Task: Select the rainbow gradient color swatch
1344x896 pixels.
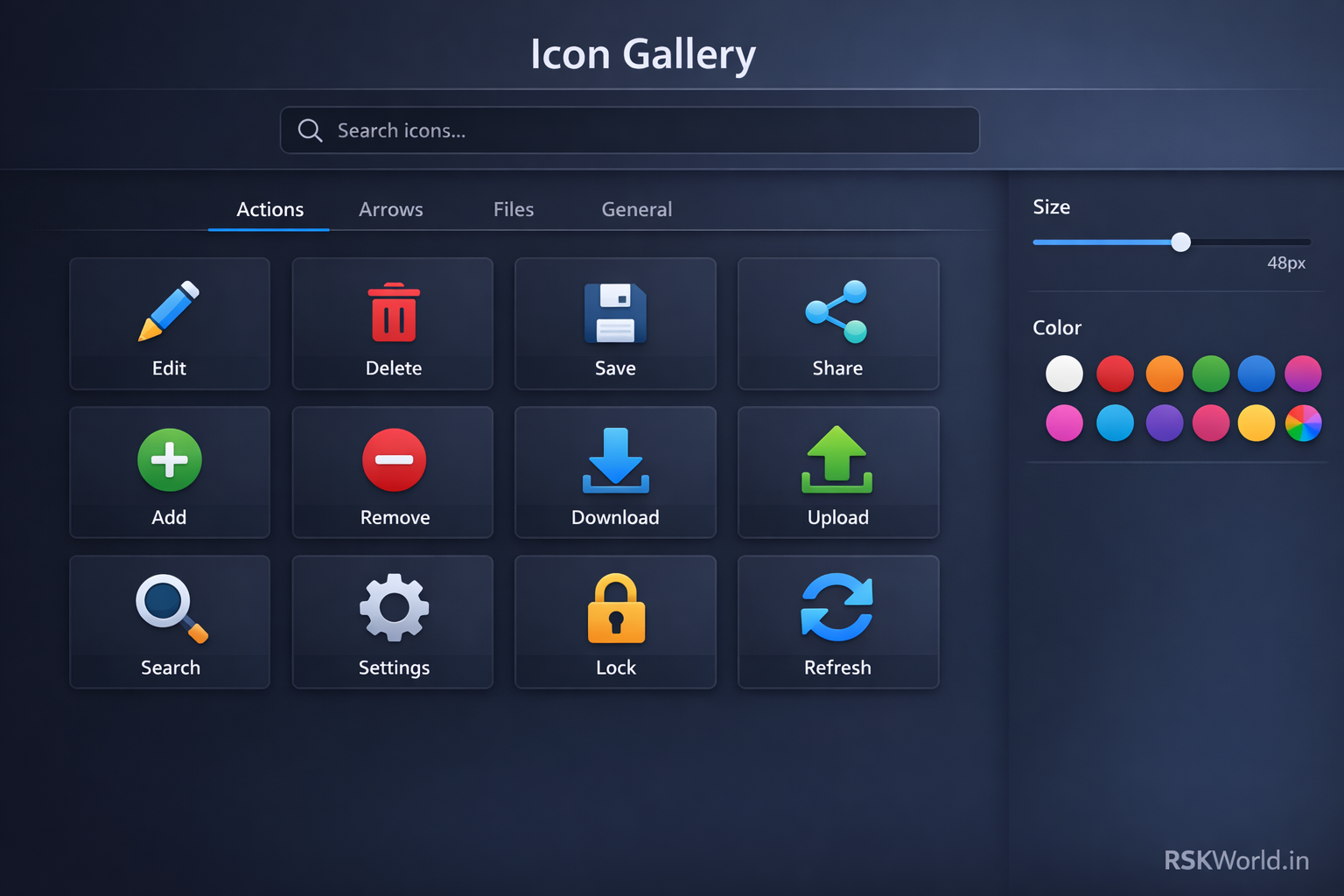Action: pos(1303,423)
